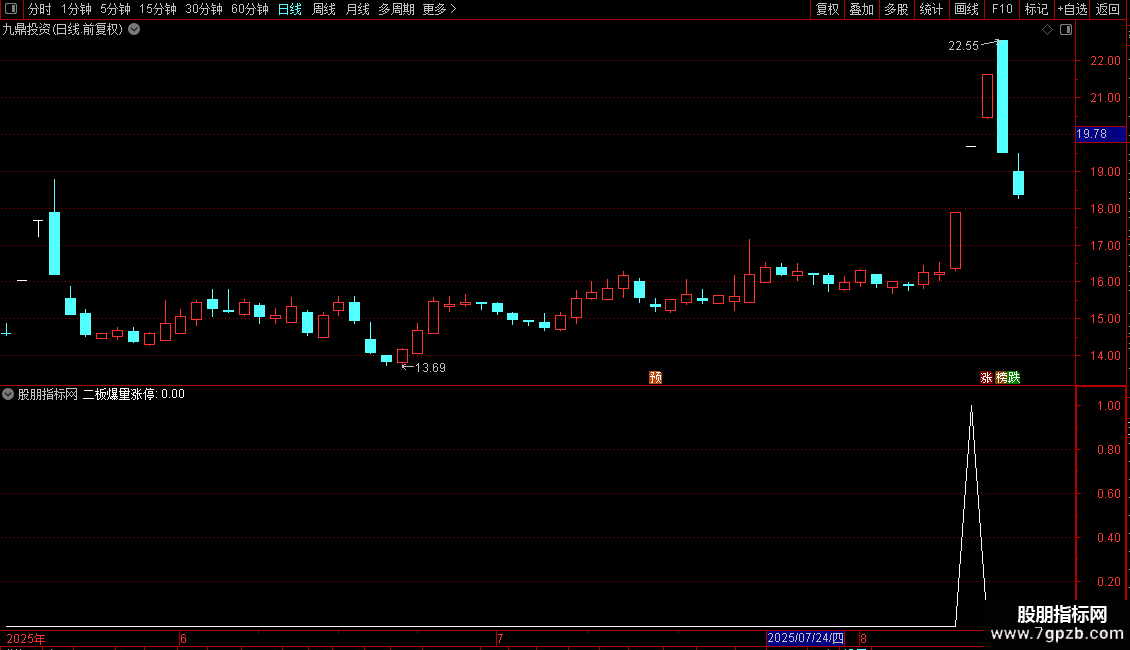Click month 7 on the timeline

(499, 638)
